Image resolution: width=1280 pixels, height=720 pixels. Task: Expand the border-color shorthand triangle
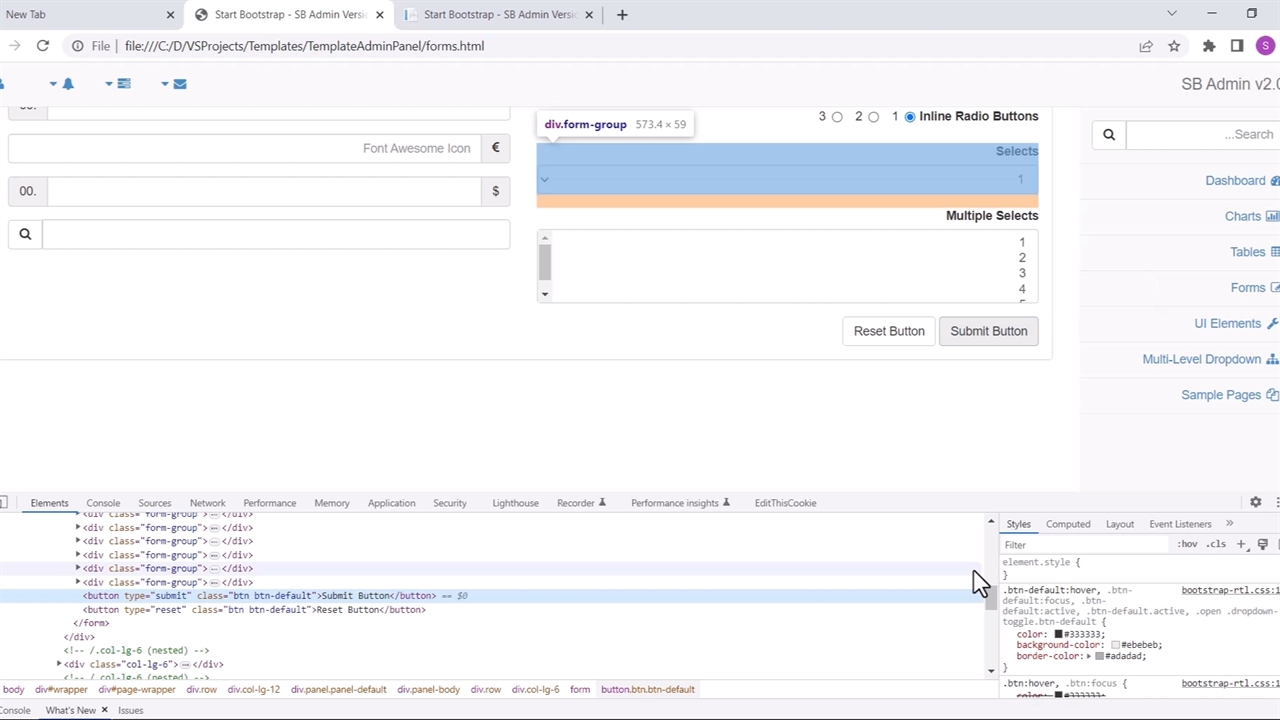[x=1088, y=656]
